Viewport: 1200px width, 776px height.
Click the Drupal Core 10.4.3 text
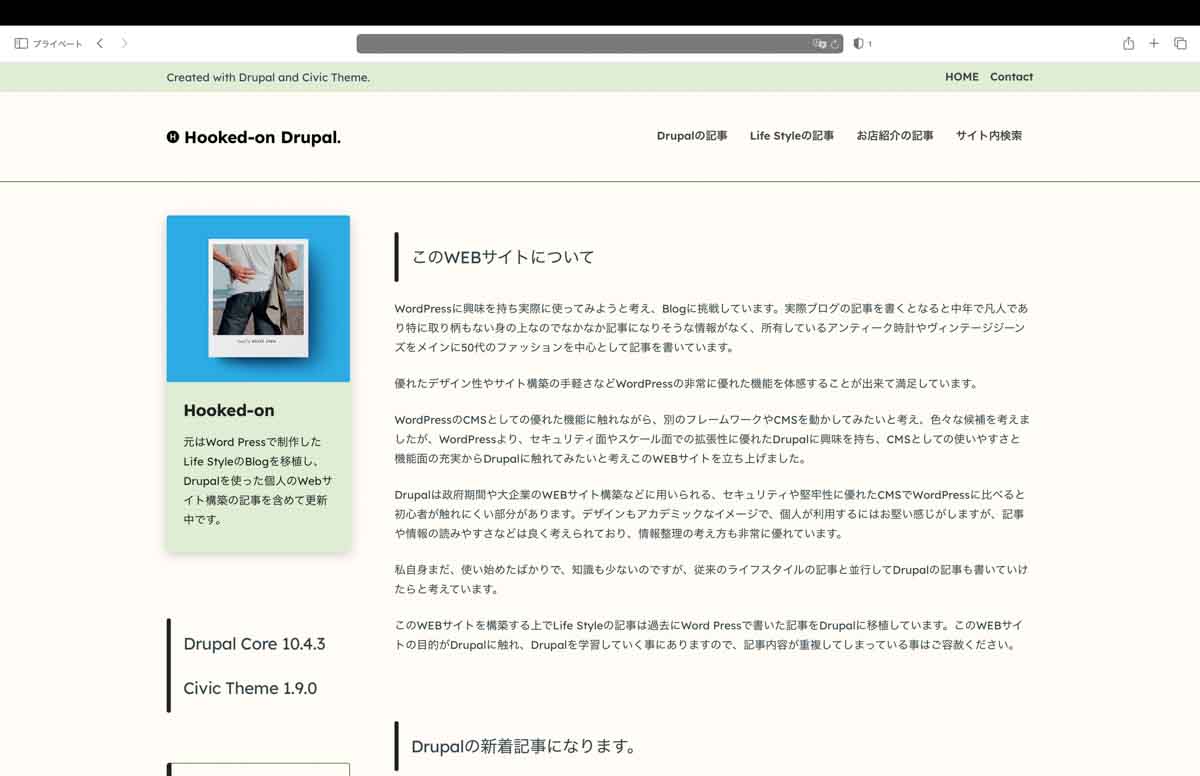(254, 644)
